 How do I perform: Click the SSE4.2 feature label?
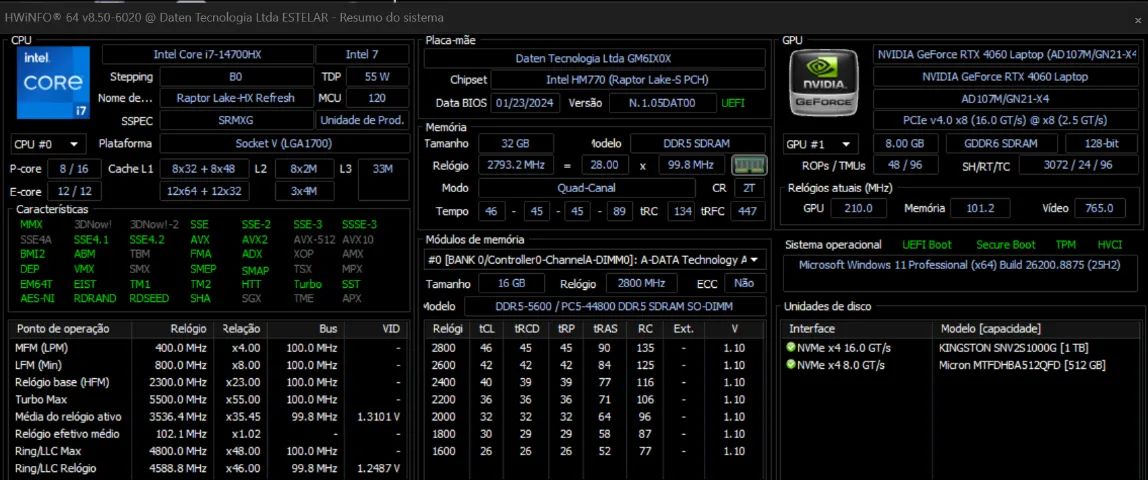click(146, 239)
